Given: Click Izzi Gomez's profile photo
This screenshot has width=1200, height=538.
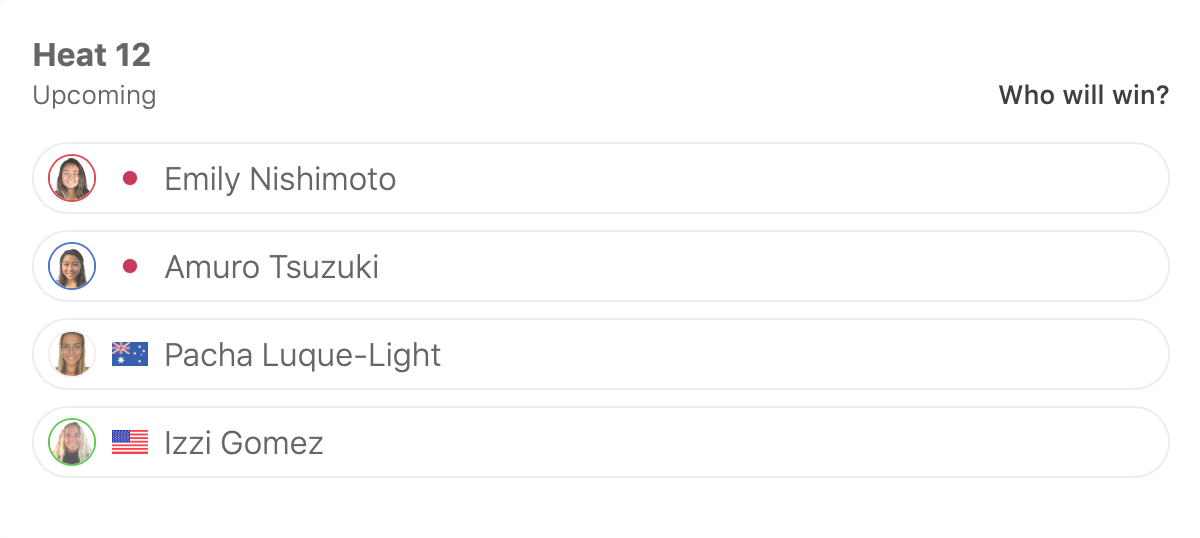Looking at the screenshot, I should pos(72,443).
